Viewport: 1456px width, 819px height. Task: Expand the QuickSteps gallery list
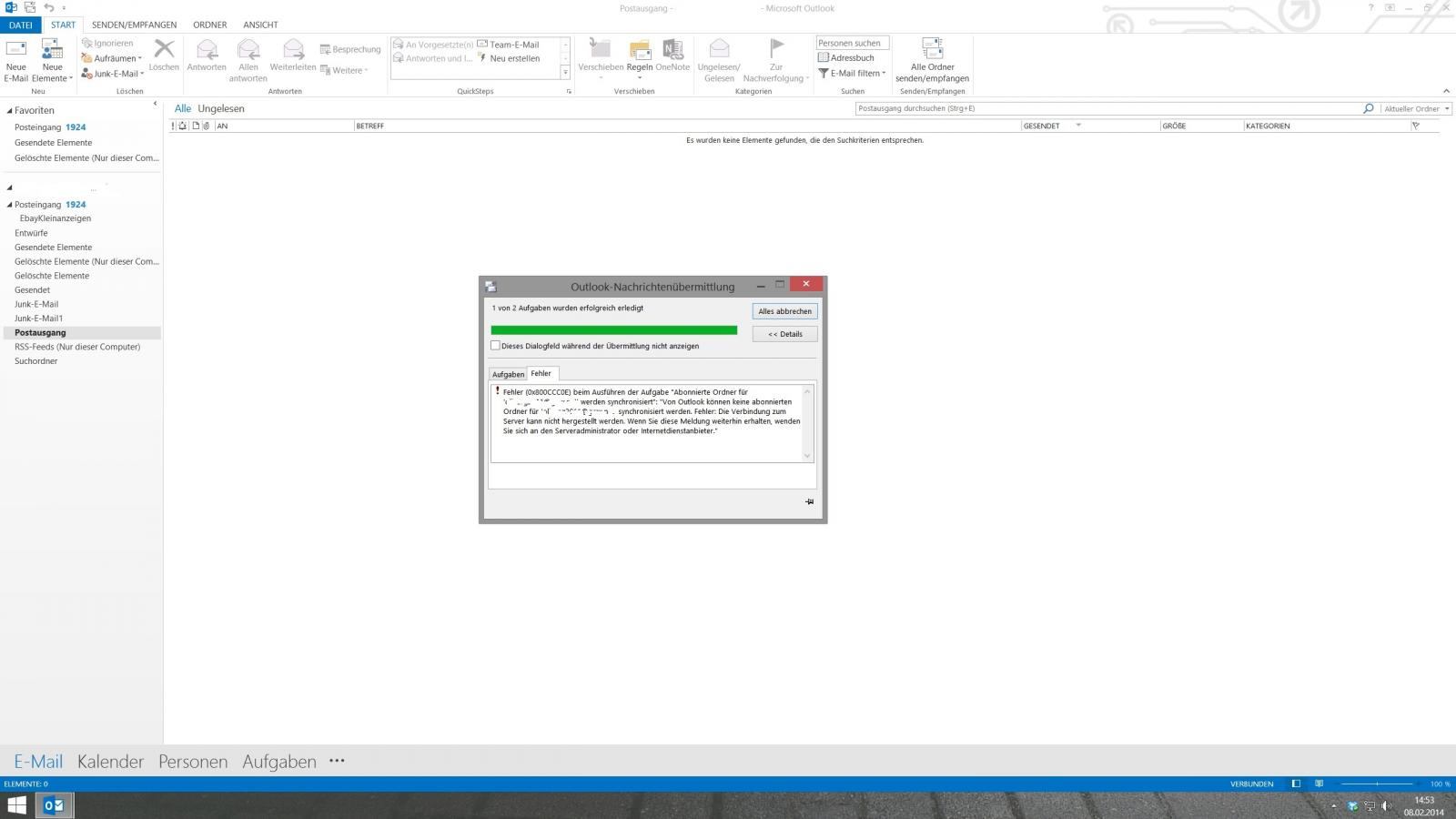[565, 72]
